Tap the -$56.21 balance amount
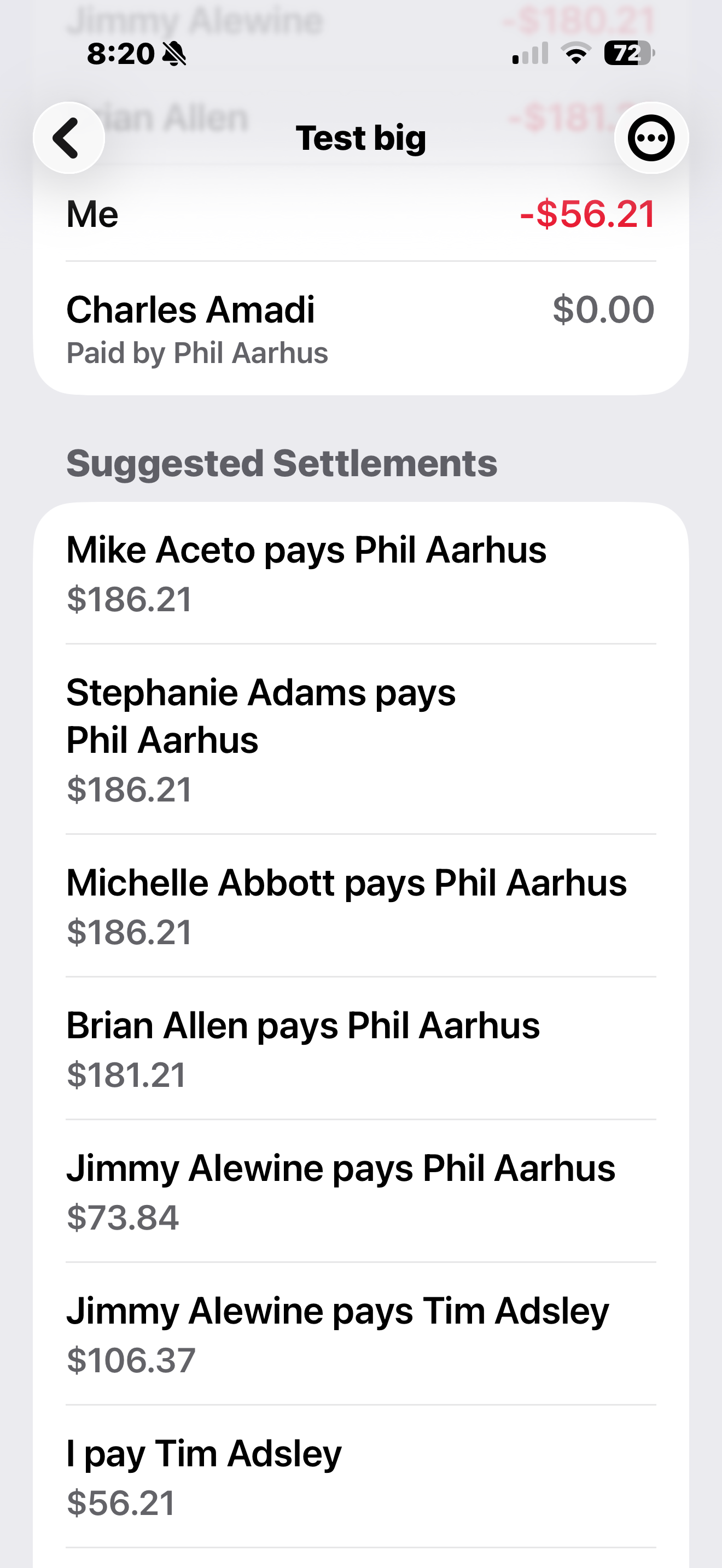This screenshot has width=722, height=1568. pos(587,214)
